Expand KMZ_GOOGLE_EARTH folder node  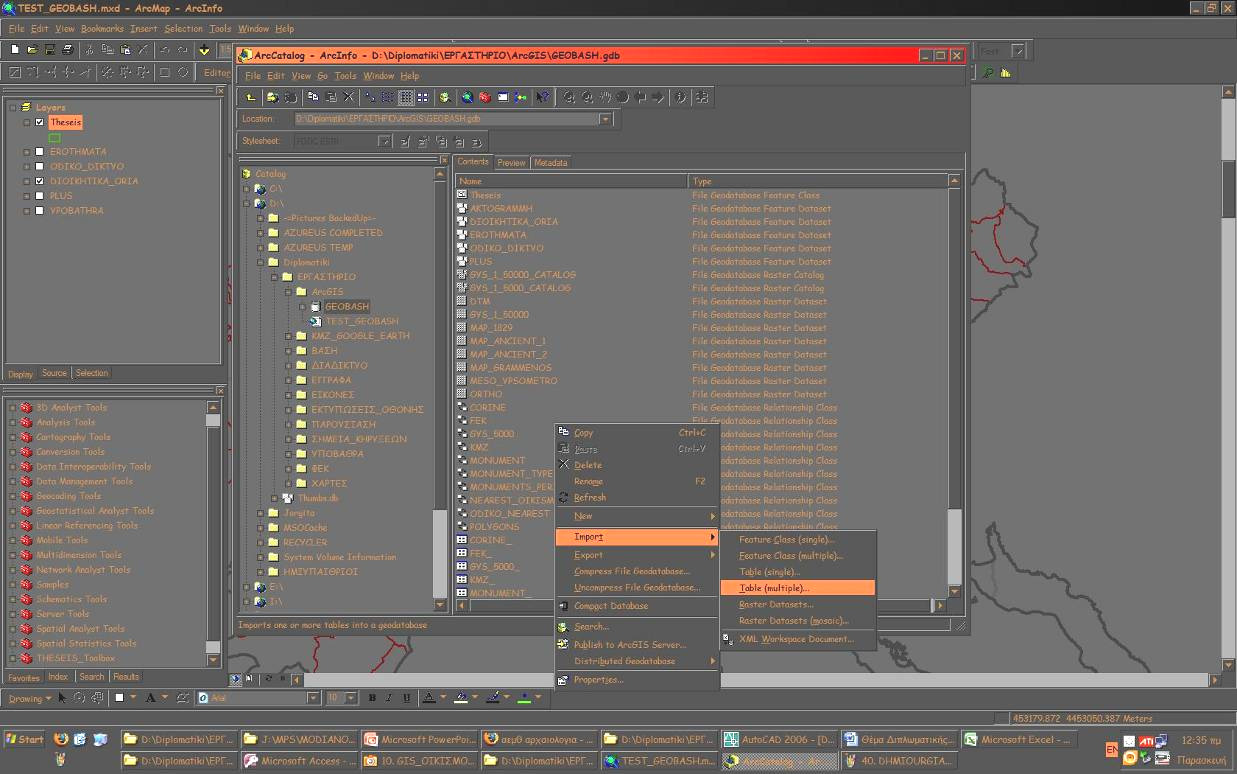tap(288, 336)
